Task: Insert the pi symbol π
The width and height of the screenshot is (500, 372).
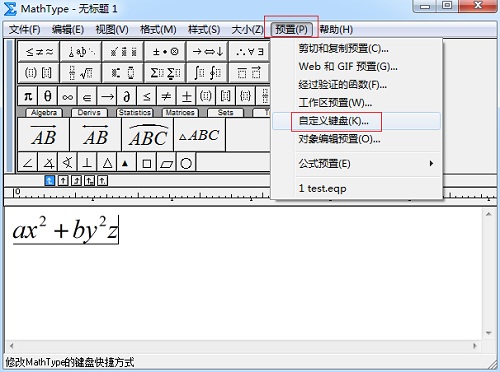Action: (x=28, y=96)
